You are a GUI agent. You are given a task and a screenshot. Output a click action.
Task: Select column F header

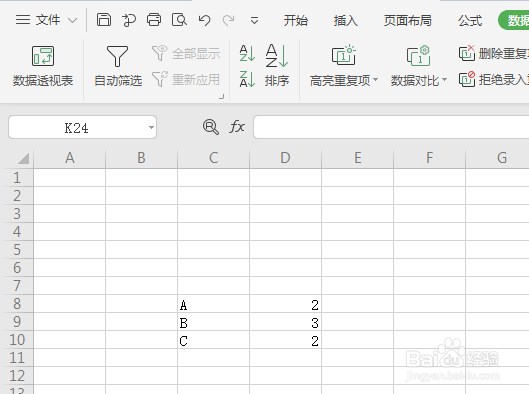point(429,158)
